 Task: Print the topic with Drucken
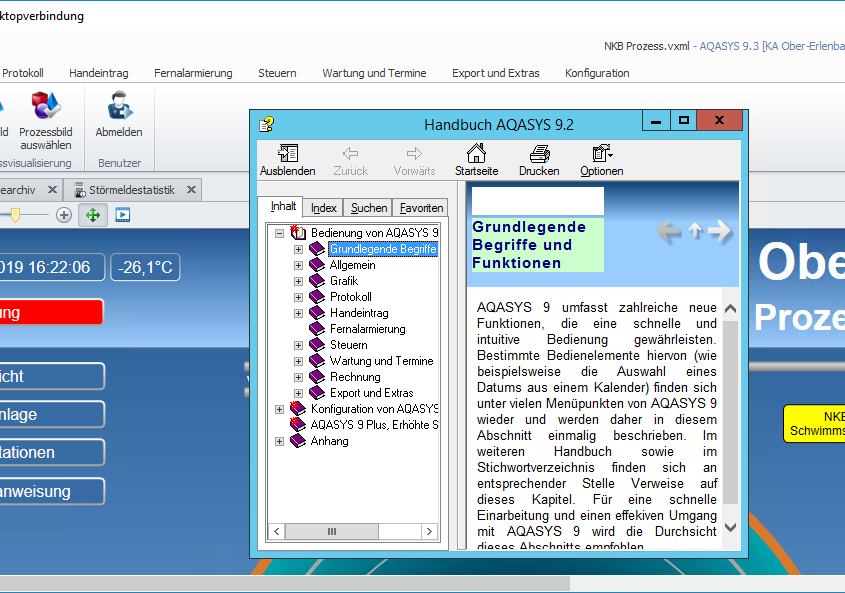[539, 154]
